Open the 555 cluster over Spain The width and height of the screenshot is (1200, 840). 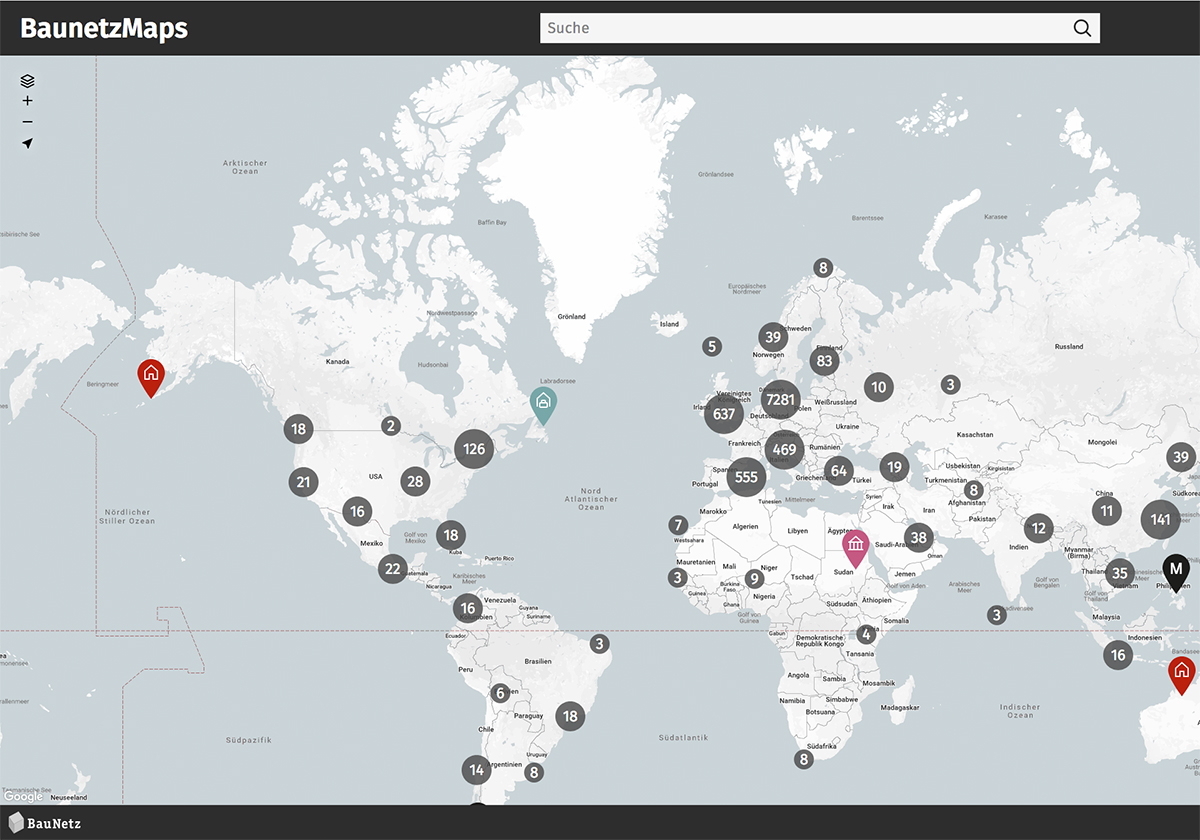click(x=745, y=477)
